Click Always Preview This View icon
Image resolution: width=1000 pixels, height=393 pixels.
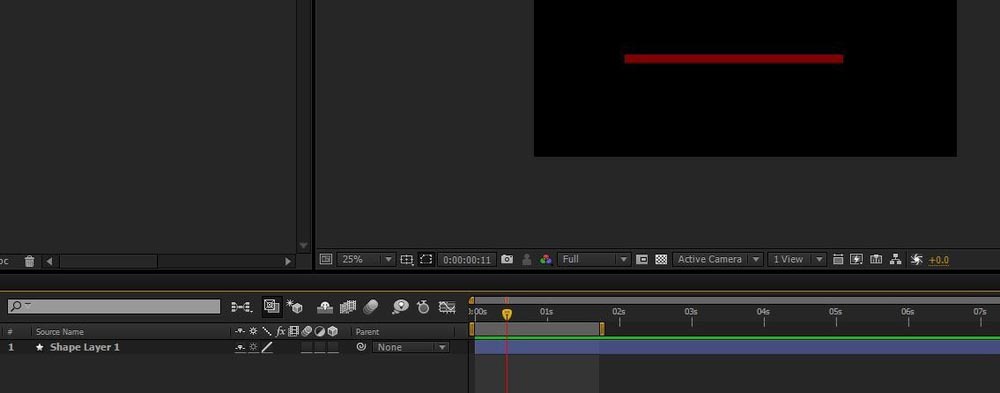pos(326,259)
